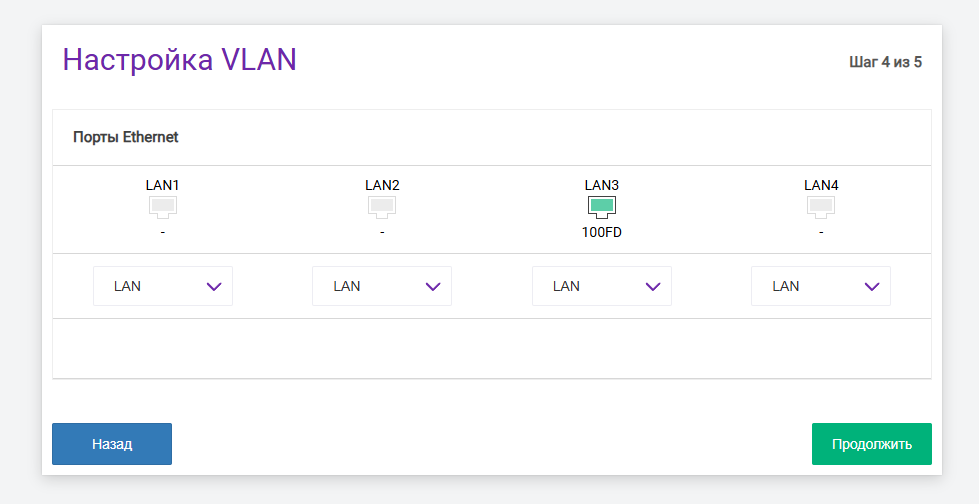The height and width of the screenshot is (504, 979).
Task: Click the green Продолжить button
Action: point(871,444)
